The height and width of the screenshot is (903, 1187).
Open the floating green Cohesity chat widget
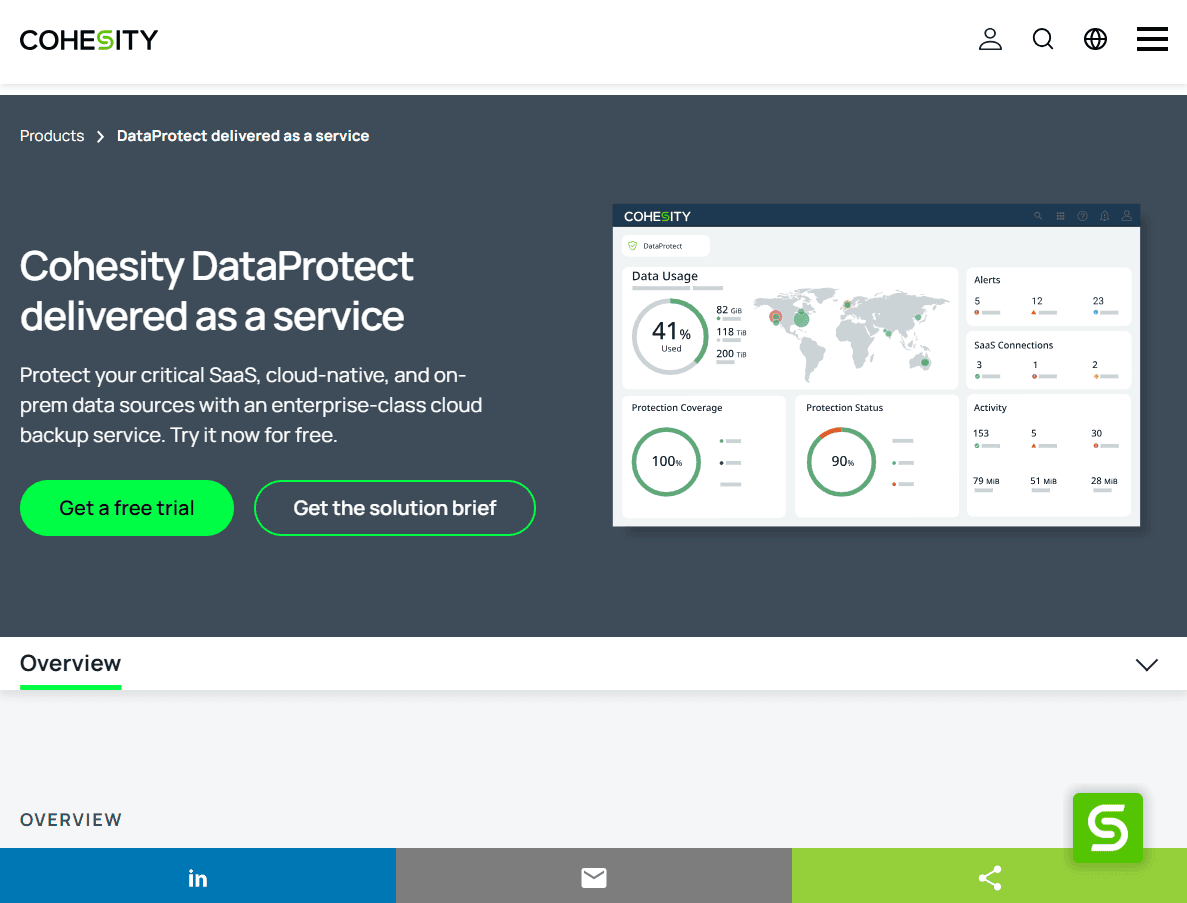[x=1108, y=827]
